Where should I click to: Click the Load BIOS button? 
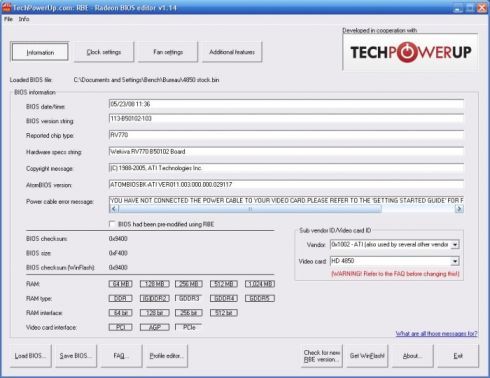(x=31, y=356)
